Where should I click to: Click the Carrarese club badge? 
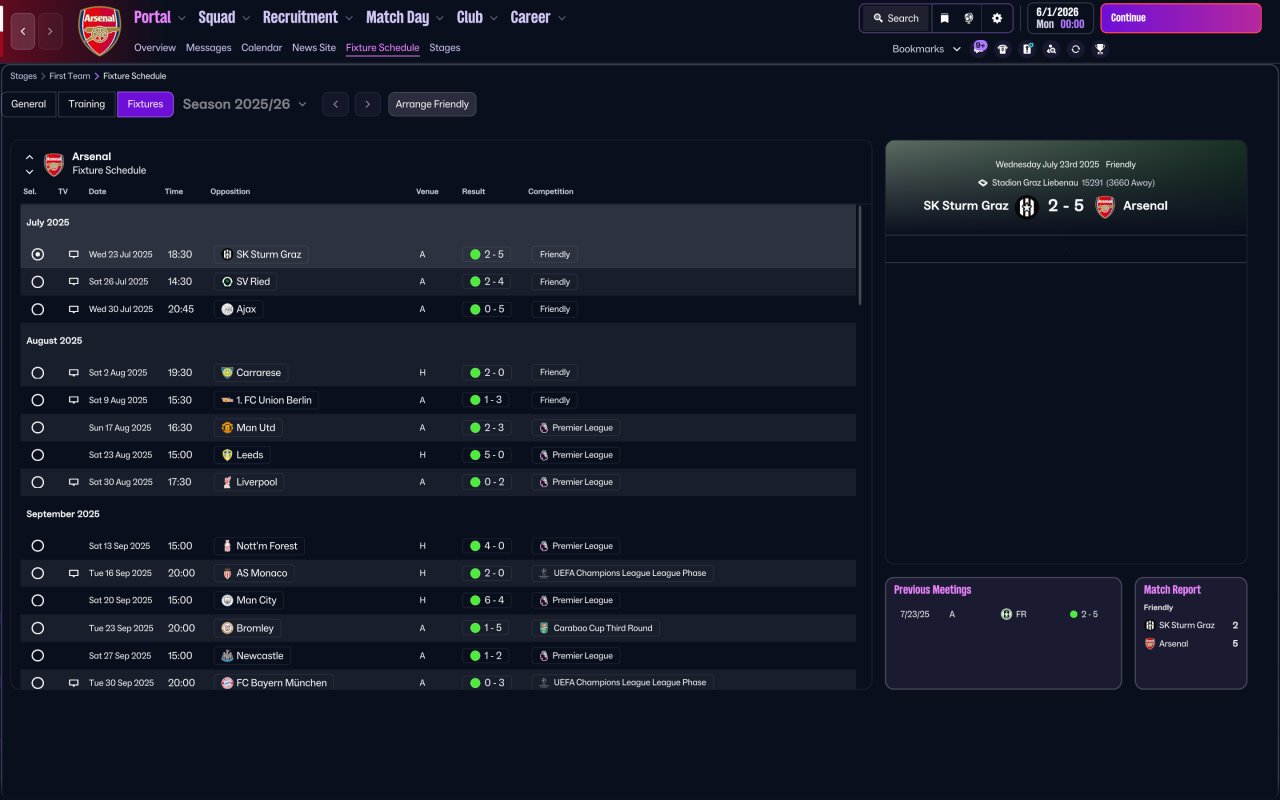click(227, 373)
